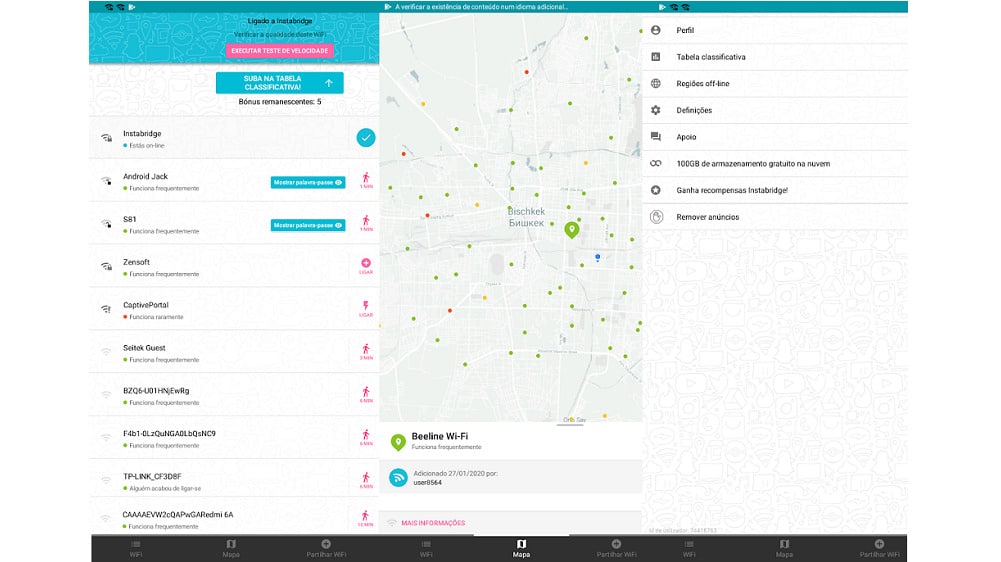
Task: Show password for S81 network
Action: pyautogui.click(x=308, y=225)
